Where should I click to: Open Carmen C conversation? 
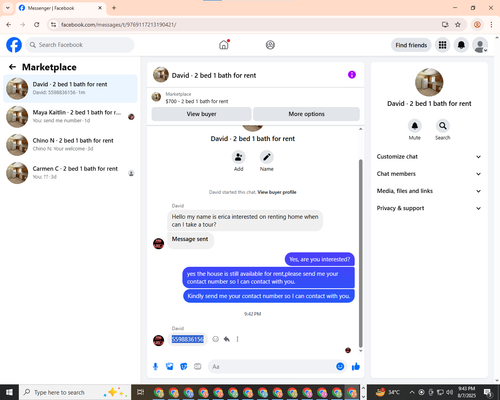click(70, 173)
